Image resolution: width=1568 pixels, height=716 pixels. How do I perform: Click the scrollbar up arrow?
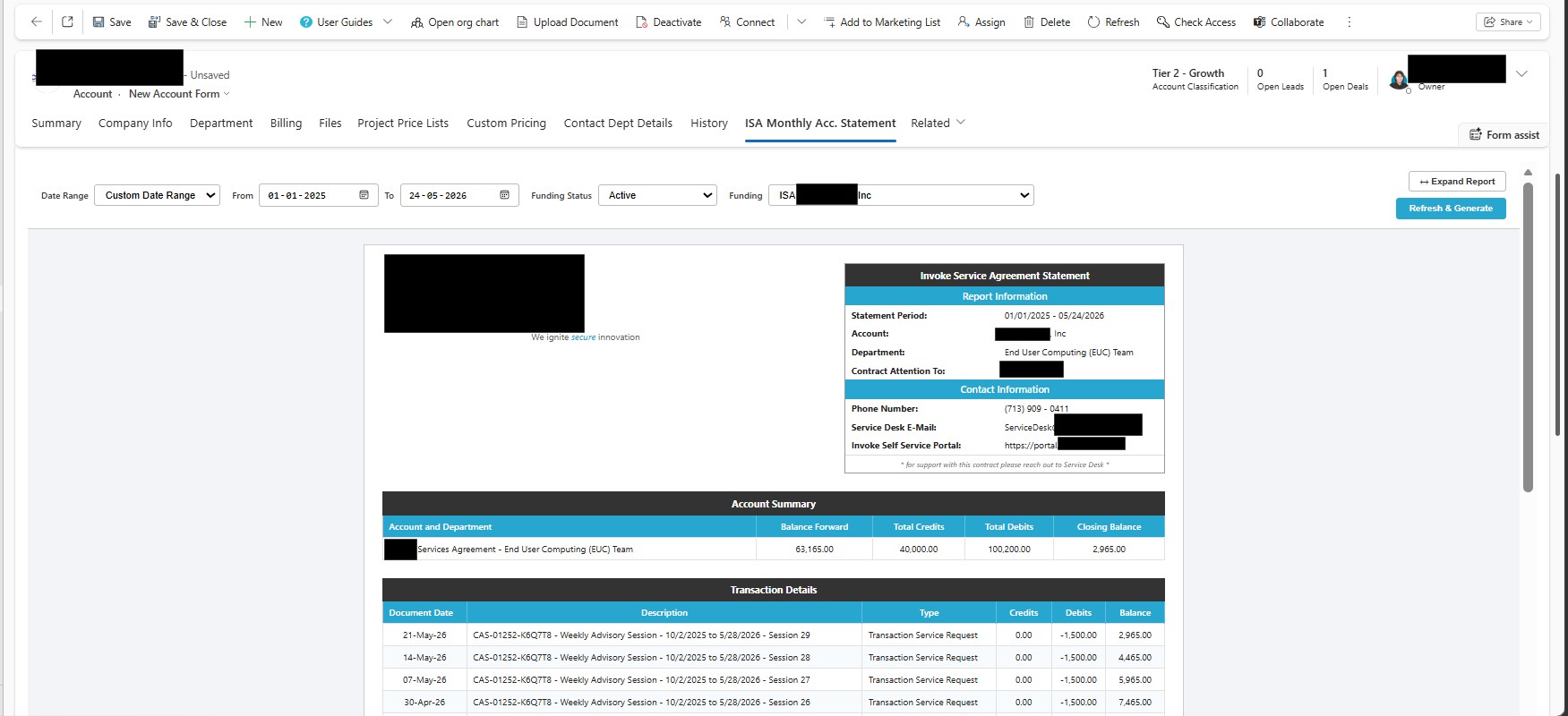tap(1529, 172)
